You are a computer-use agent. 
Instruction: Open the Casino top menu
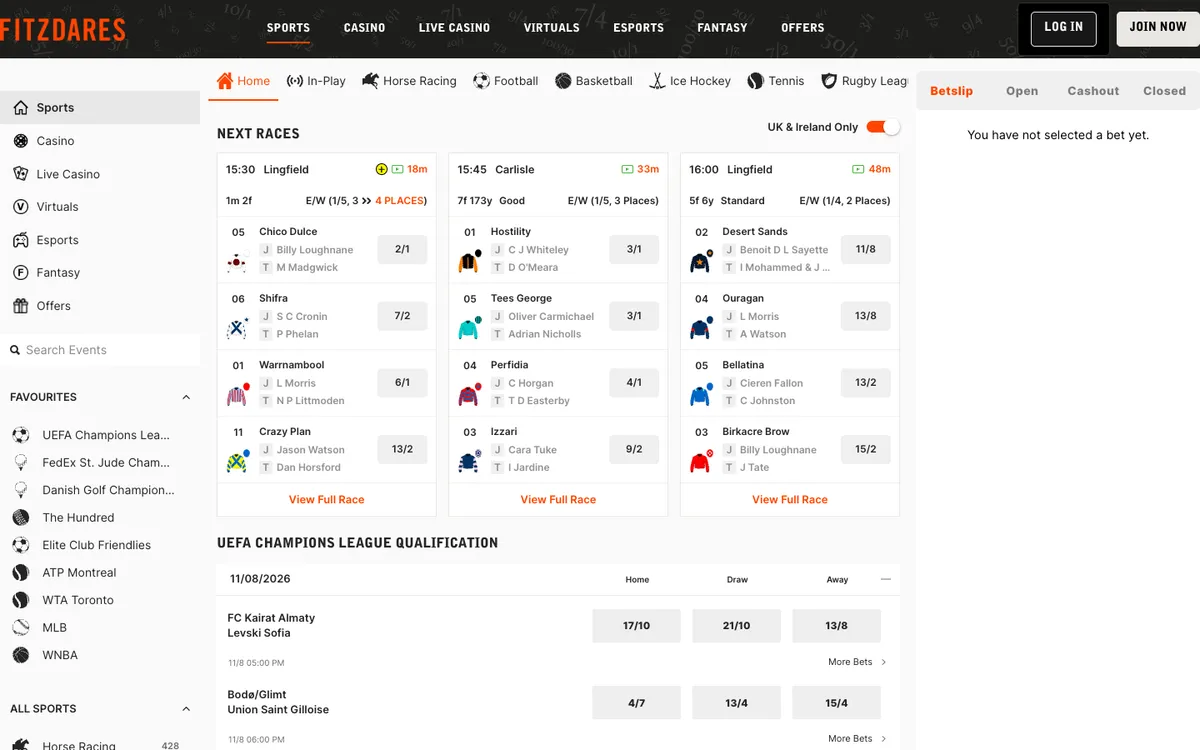coord(364,28)
